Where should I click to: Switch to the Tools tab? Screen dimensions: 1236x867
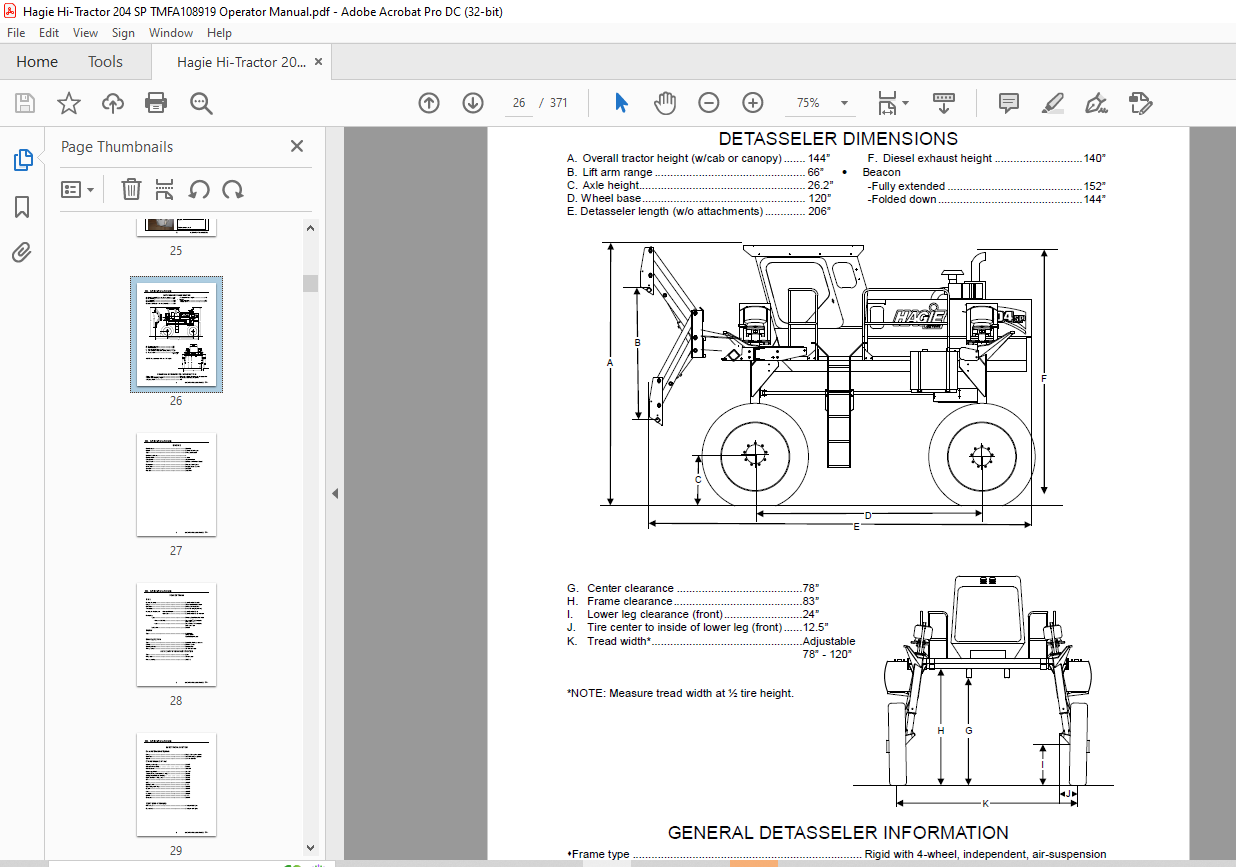pyautogui.click(x=105, y=62)
